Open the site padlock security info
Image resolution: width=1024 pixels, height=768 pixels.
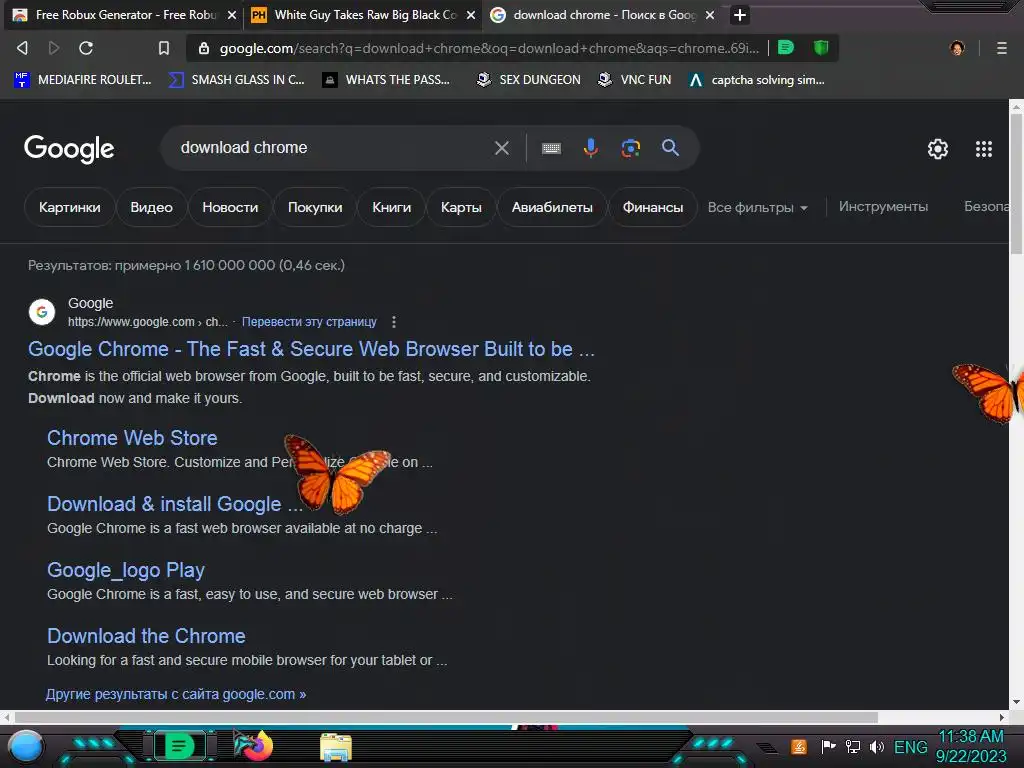coord(204,48)
